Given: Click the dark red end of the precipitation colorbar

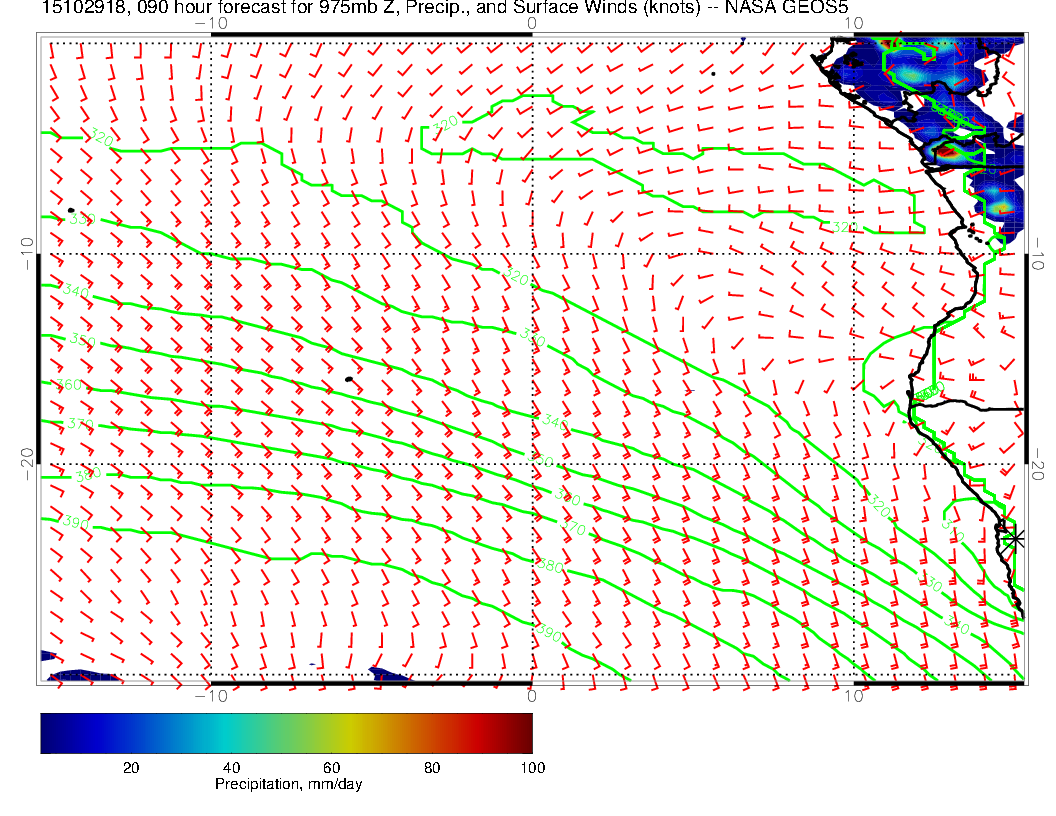Looking at the screenshot, I should coord(524,733).
